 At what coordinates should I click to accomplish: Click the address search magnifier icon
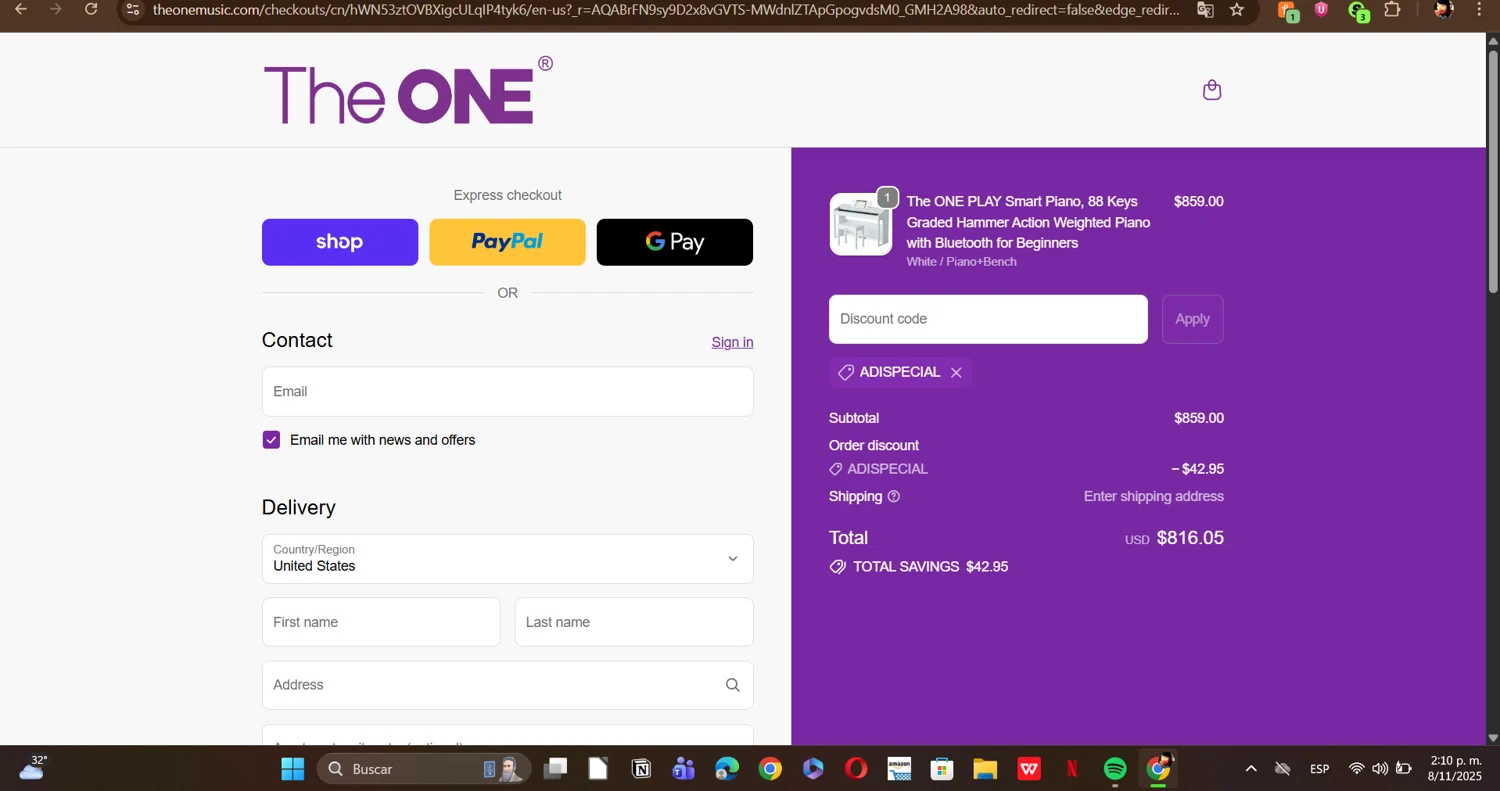click(732, 685)
